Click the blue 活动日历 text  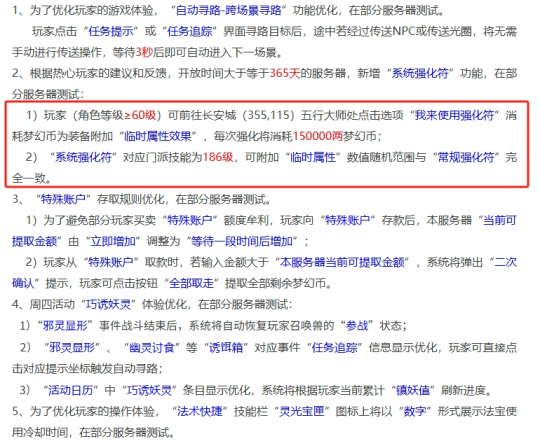pos(71,390)
